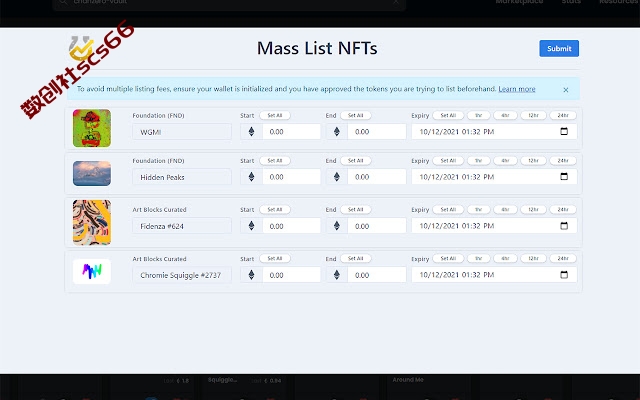The image size is (640, 400).
Task: Open calendar picker for Hidden Peaks expiry
Action: click(564, 177)
